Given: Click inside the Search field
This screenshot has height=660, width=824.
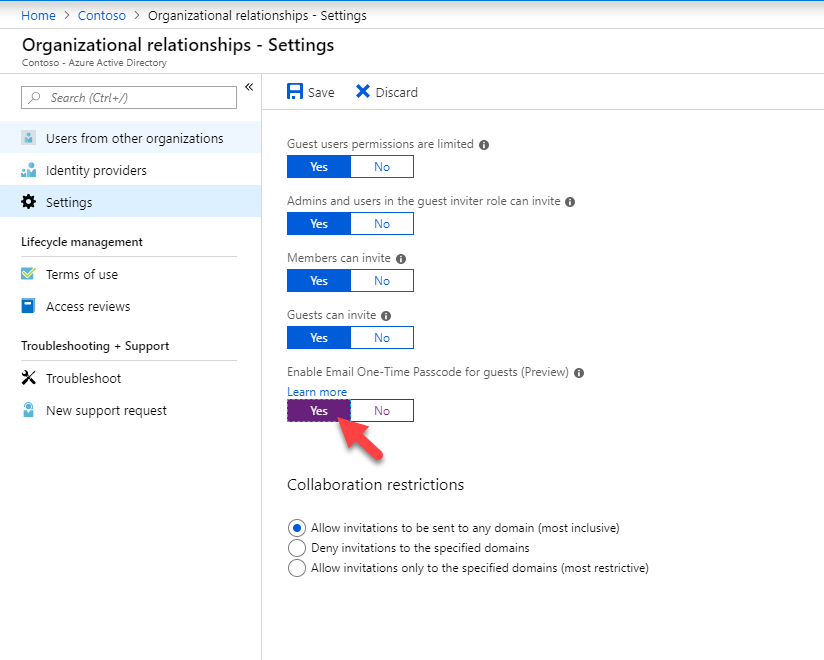Looking at the screenshot, I should (x=128, y=97).
